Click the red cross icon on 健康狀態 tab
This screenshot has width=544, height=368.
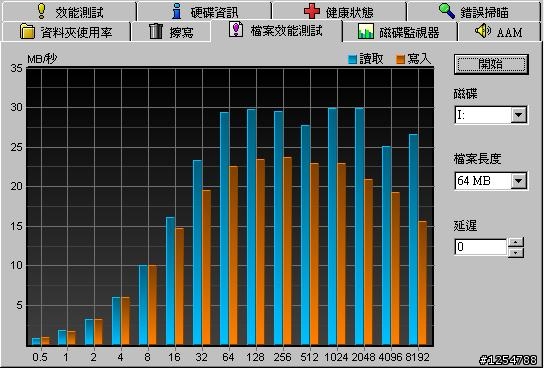point(312,12)
